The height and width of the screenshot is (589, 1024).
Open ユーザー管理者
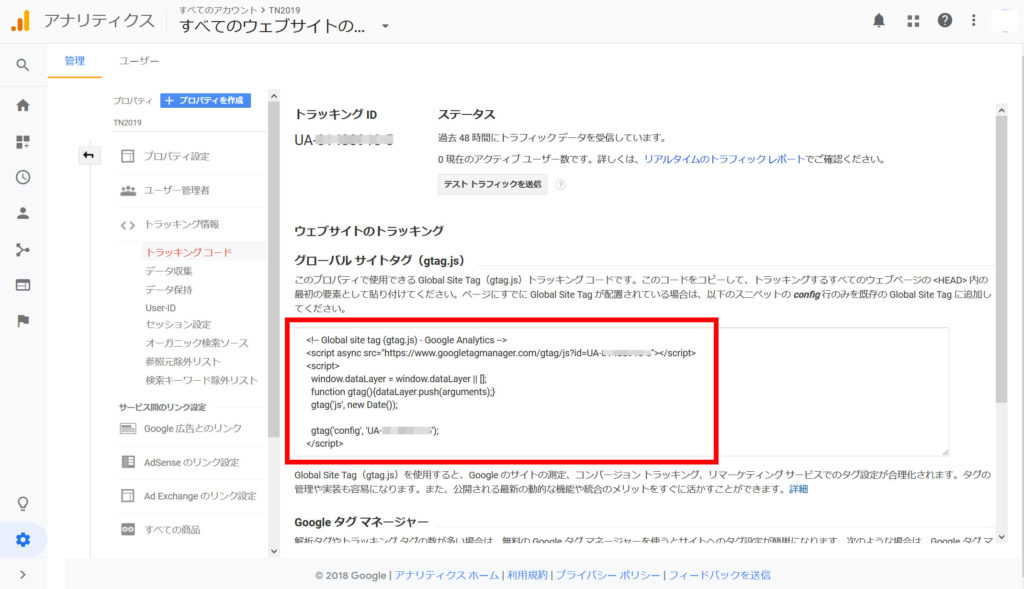point(176,190)
